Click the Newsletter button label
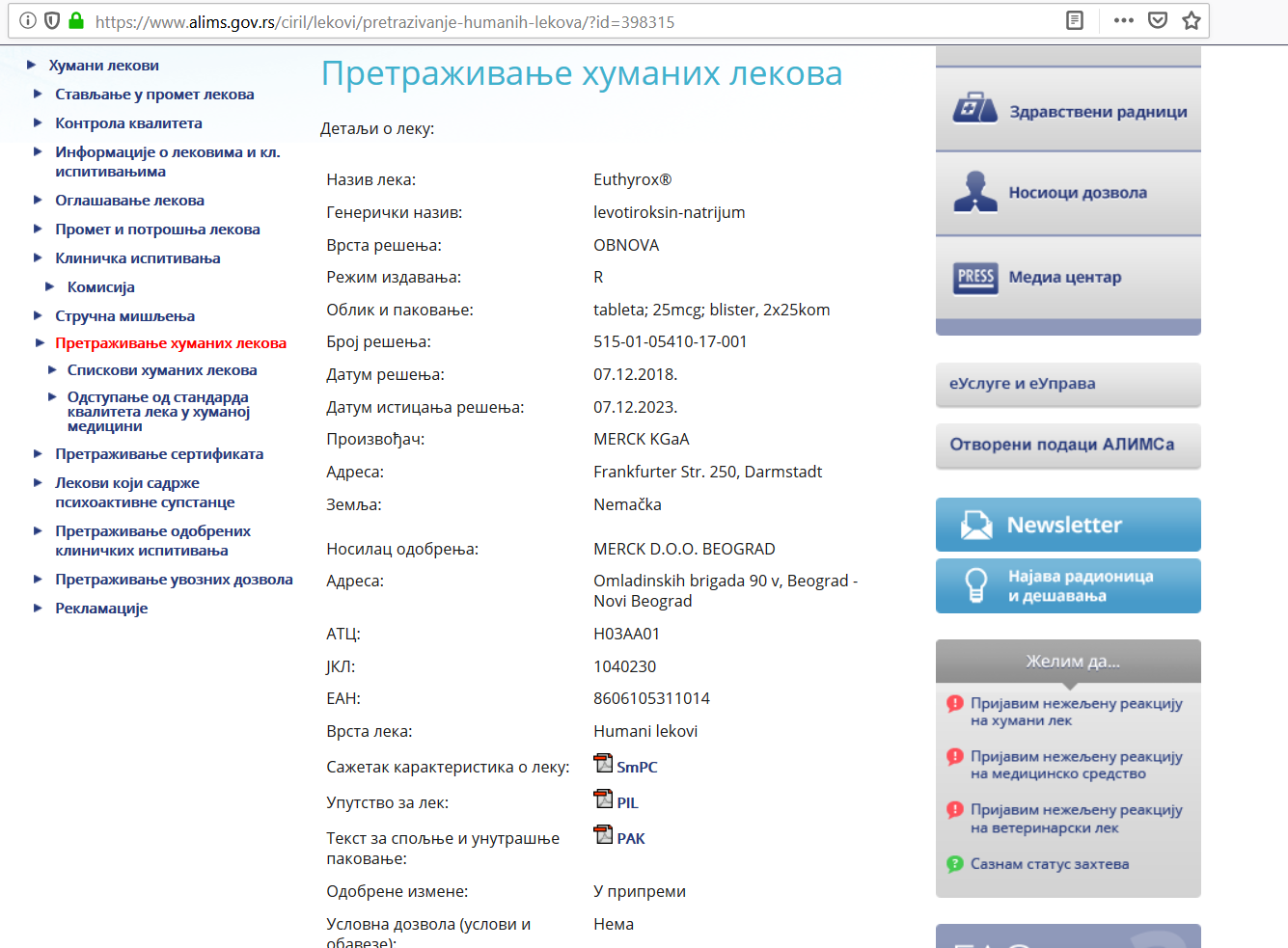The image size is (1288, 948). point(1064,525)
